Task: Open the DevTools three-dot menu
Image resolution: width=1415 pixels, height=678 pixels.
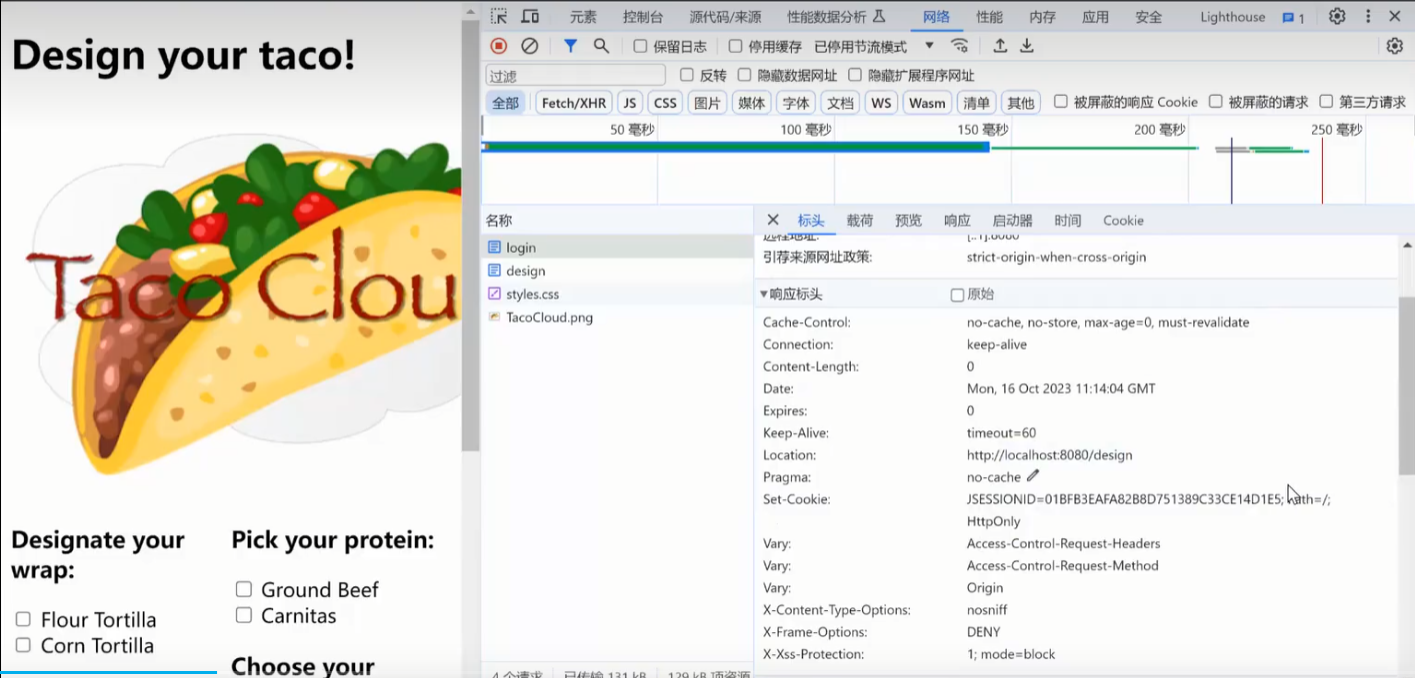Action: point(1366,16)
